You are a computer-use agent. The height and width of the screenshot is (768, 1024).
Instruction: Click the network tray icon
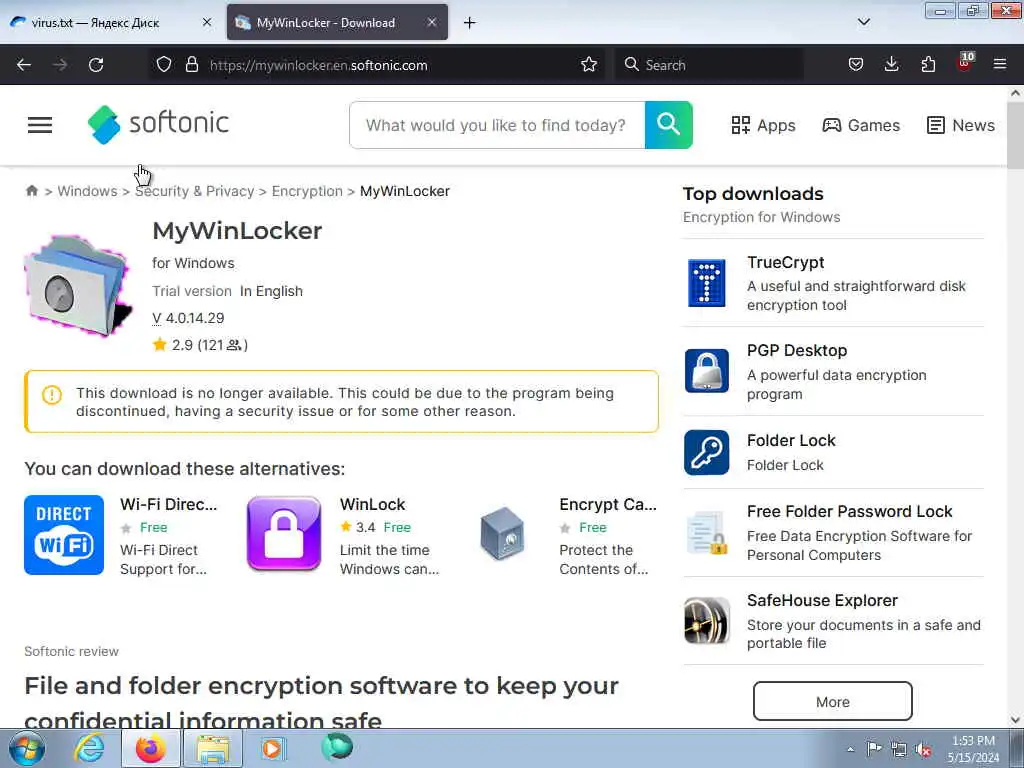(899, 749)
